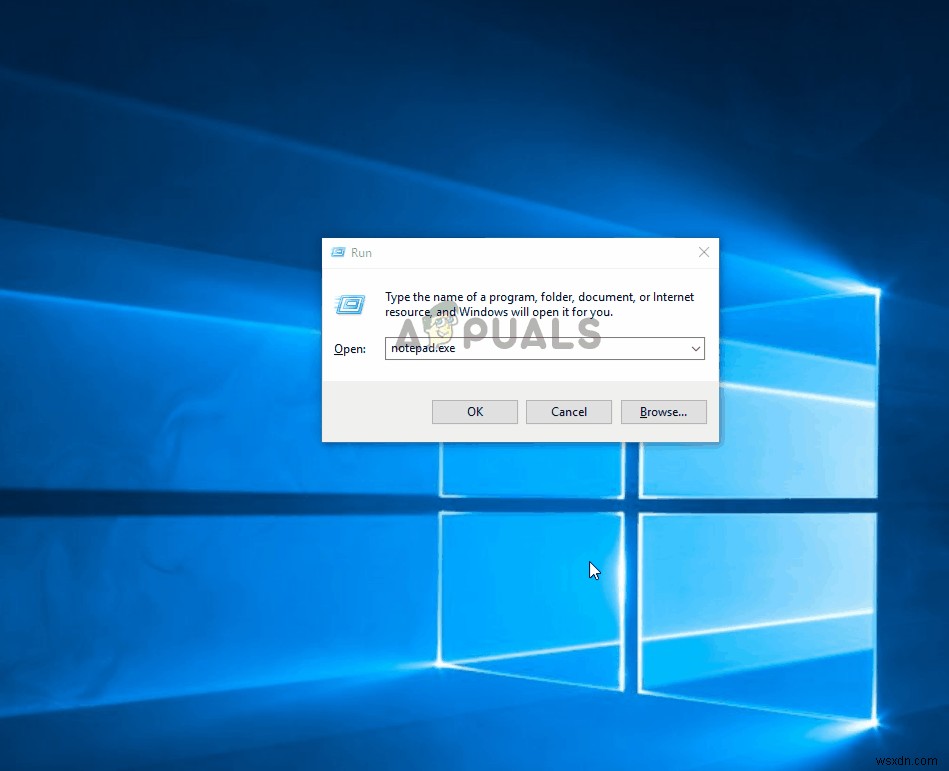Click the Run icon in the title bar
949x771 pixels.
coord(337,252)
